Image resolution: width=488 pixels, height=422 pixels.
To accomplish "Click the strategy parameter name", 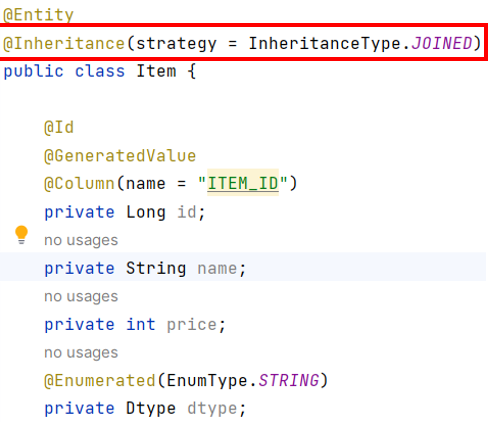I will [x=176, y=44].
